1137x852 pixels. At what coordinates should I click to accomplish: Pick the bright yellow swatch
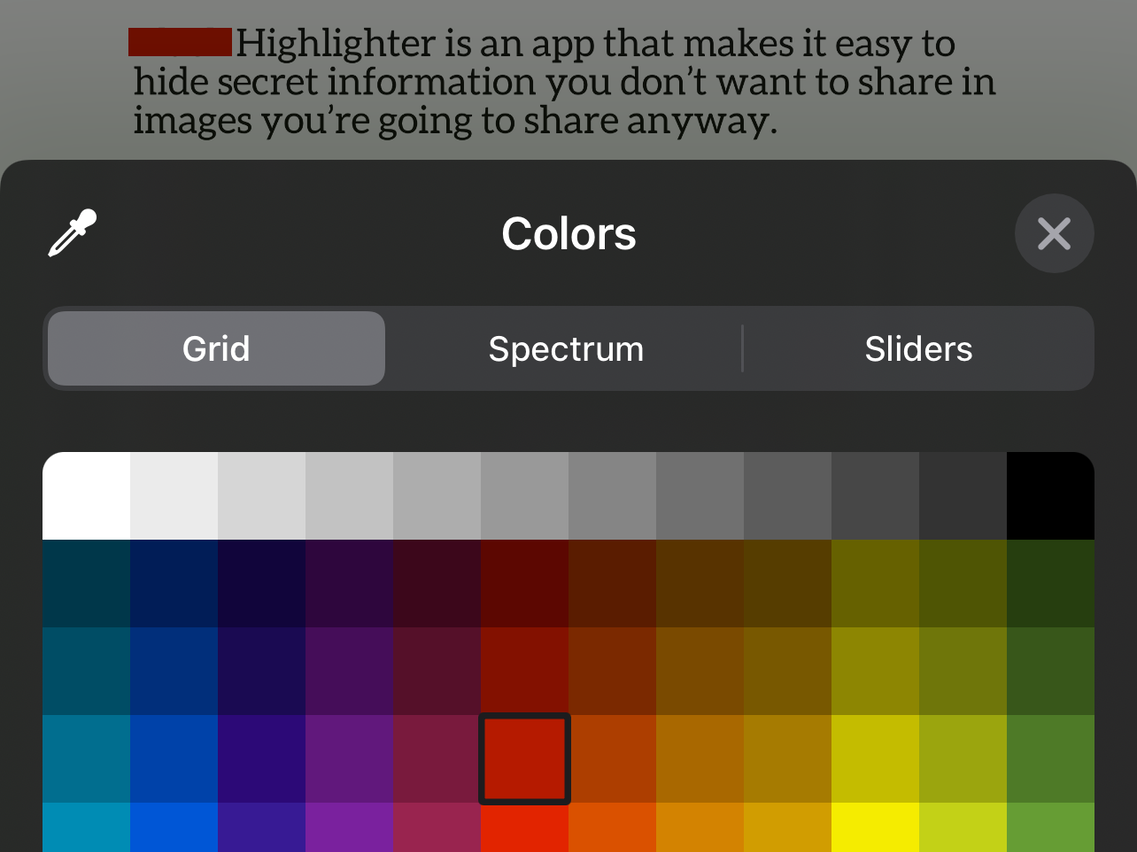pyautogui.click(x=875, y=828)
